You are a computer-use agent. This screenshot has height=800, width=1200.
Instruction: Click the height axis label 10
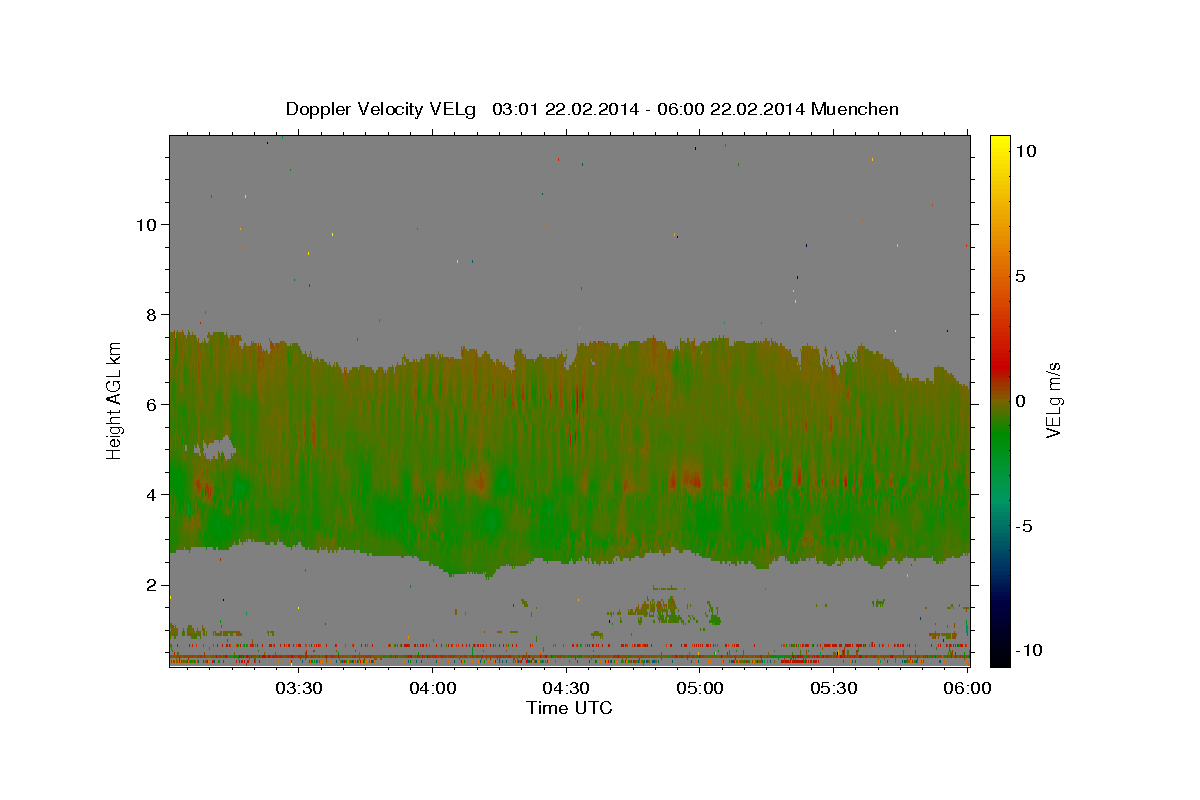pos(145,224)
